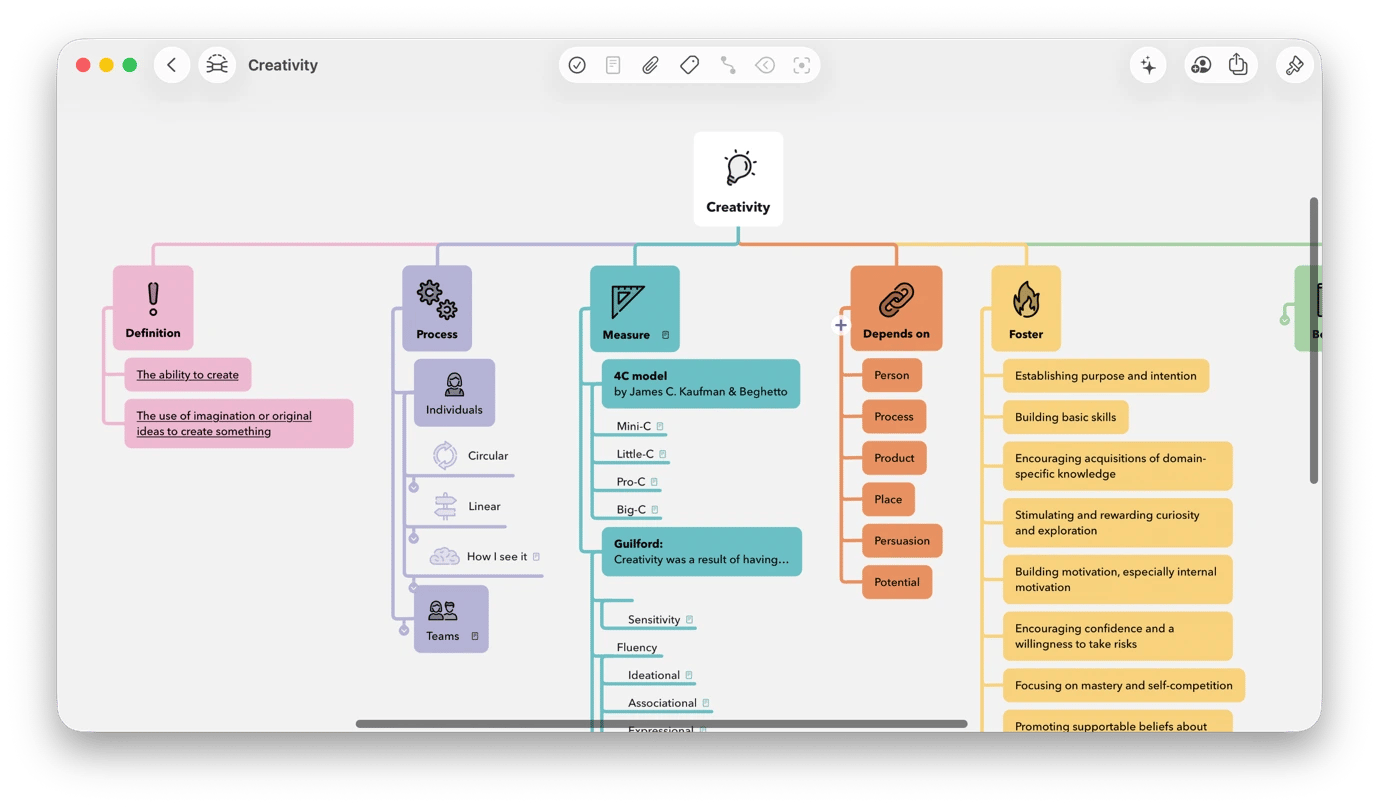Screen dimensions: 1379x807
Task: Click the ruler triangle icon on Measure
Action: (627, 300)
